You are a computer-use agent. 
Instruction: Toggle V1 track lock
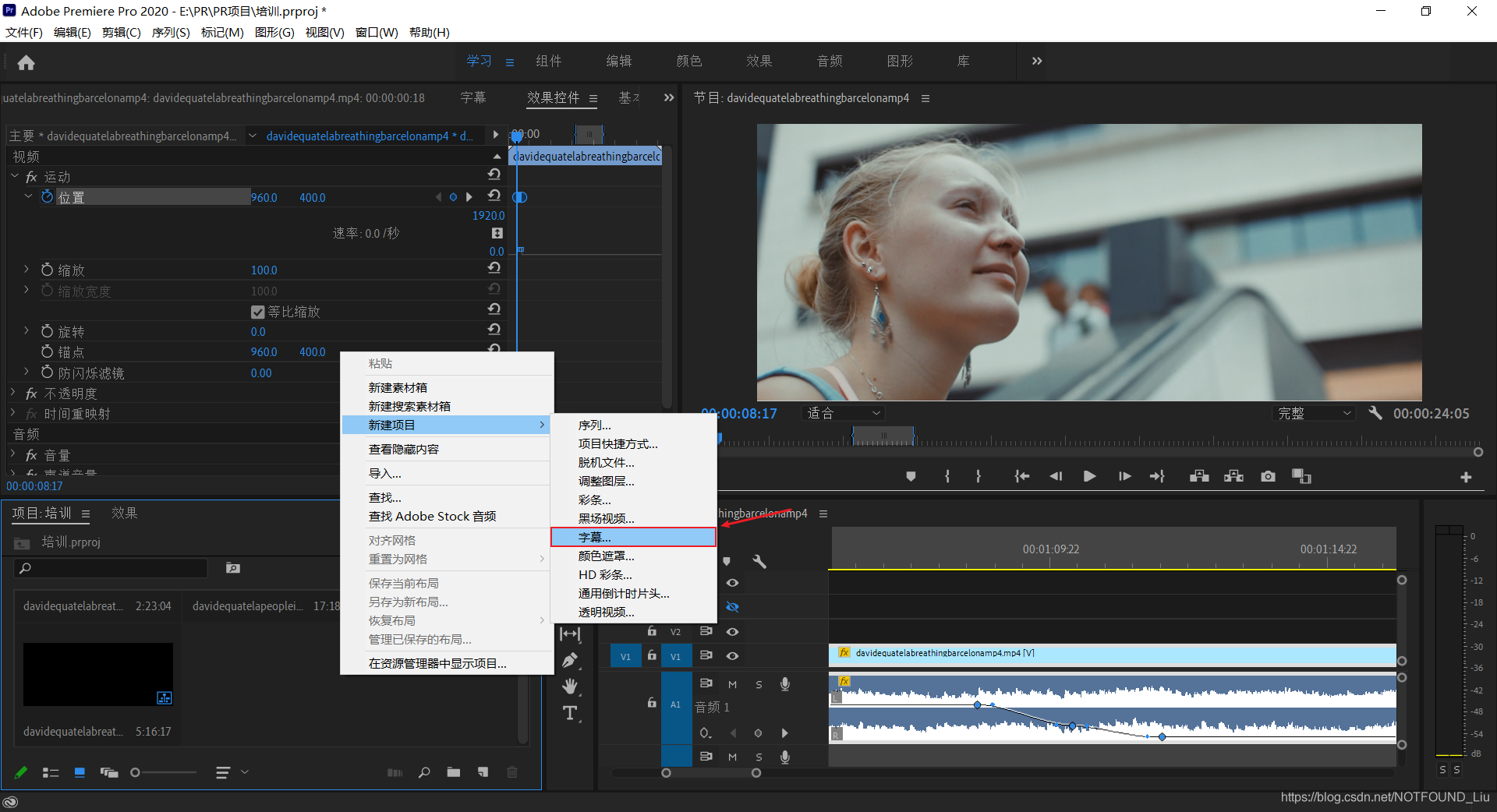(652, 655)
